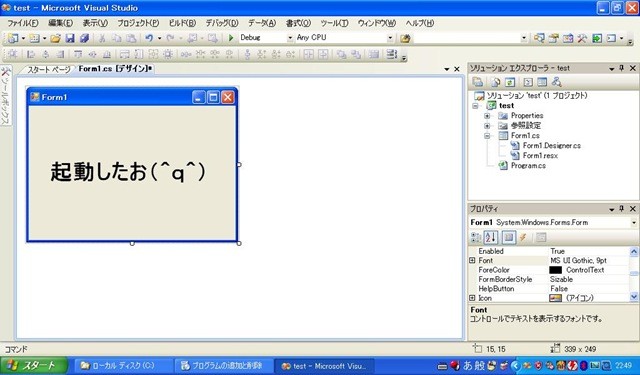Click the Align Lefts layout icon

31,54
